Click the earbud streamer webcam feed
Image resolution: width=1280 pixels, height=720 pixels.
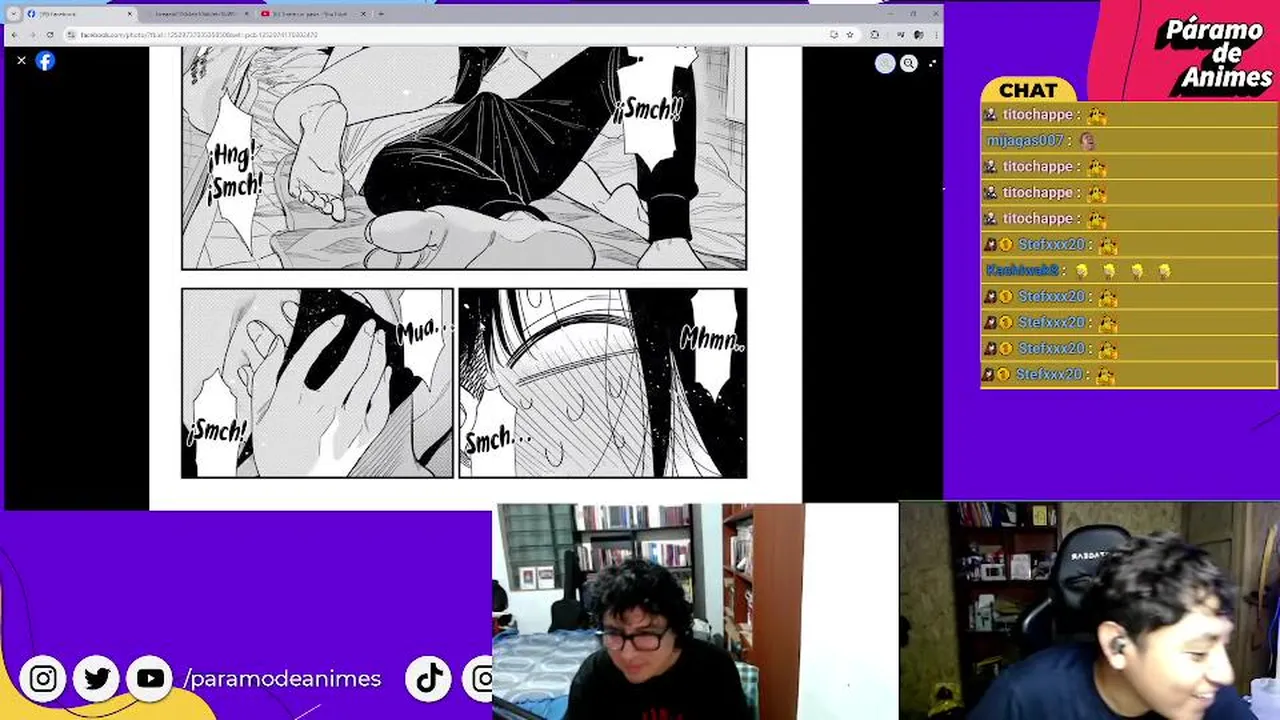point(1089,611)
